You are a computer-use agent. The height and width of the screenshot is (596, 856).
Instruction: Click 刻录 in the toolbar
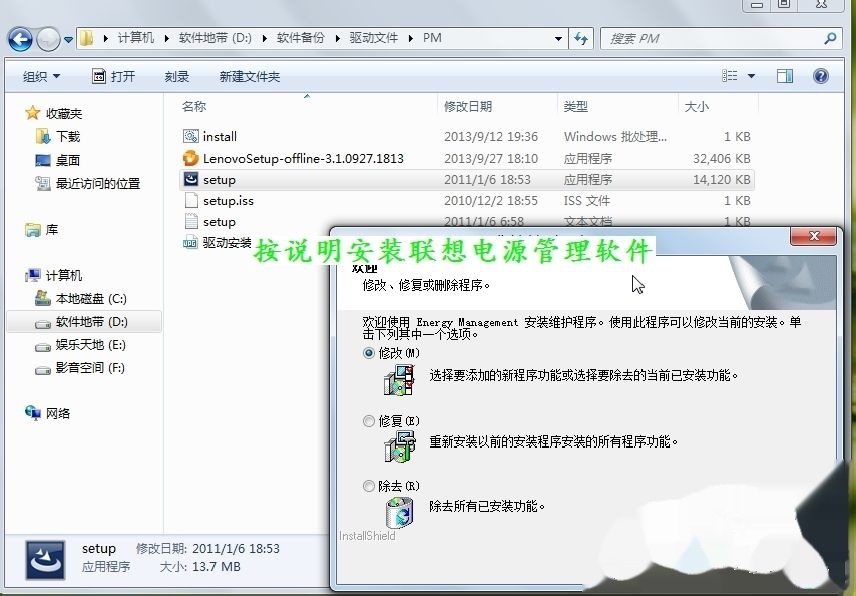point(176,76)
